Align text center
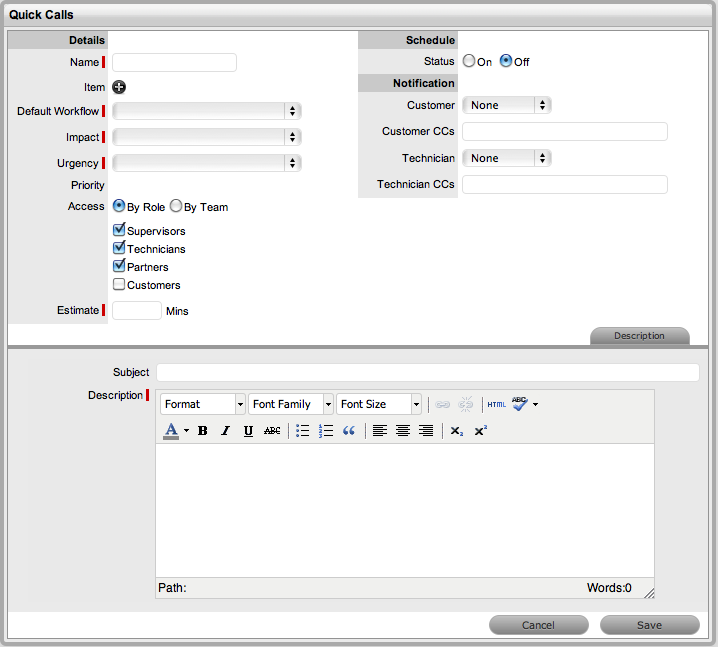Screen dimensions: 718x647 click(x=403, y=431)
